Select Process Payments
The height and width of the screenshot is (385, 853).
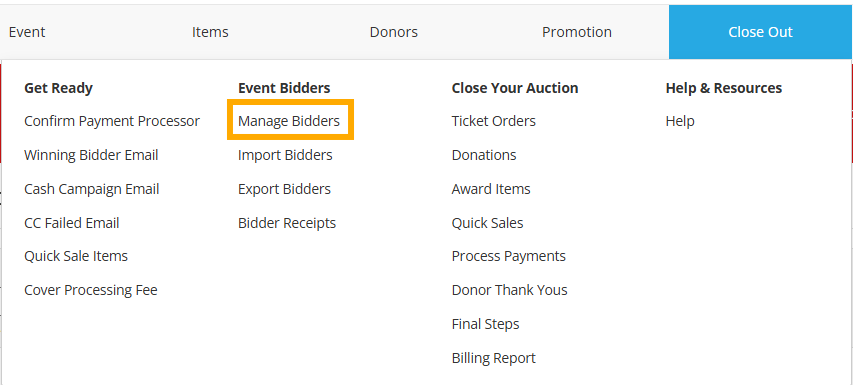tap(509, 256)
